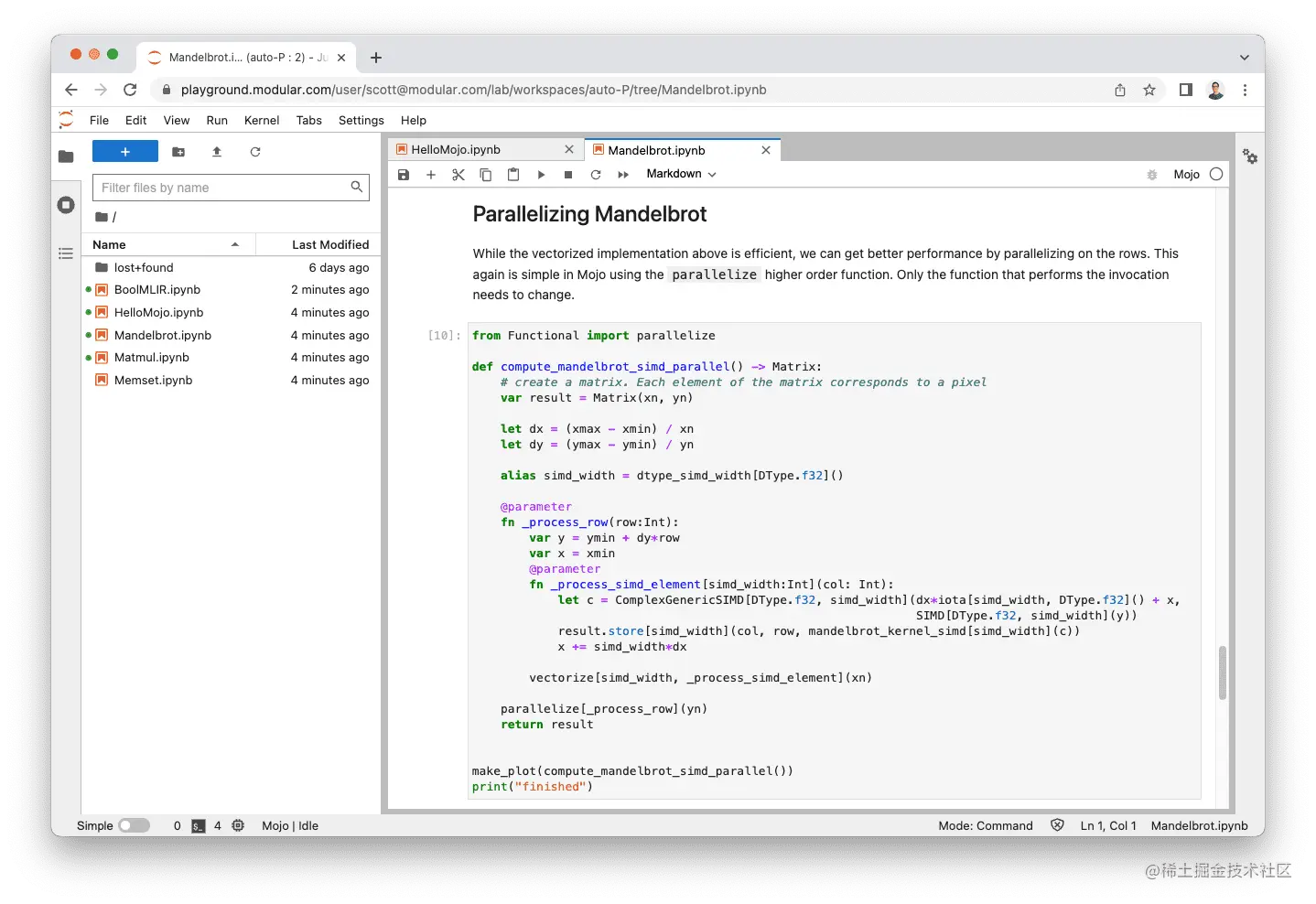1316x904 pixels.
Task: Click the Mojo kernel status circle
Action: coord(1216,174)
